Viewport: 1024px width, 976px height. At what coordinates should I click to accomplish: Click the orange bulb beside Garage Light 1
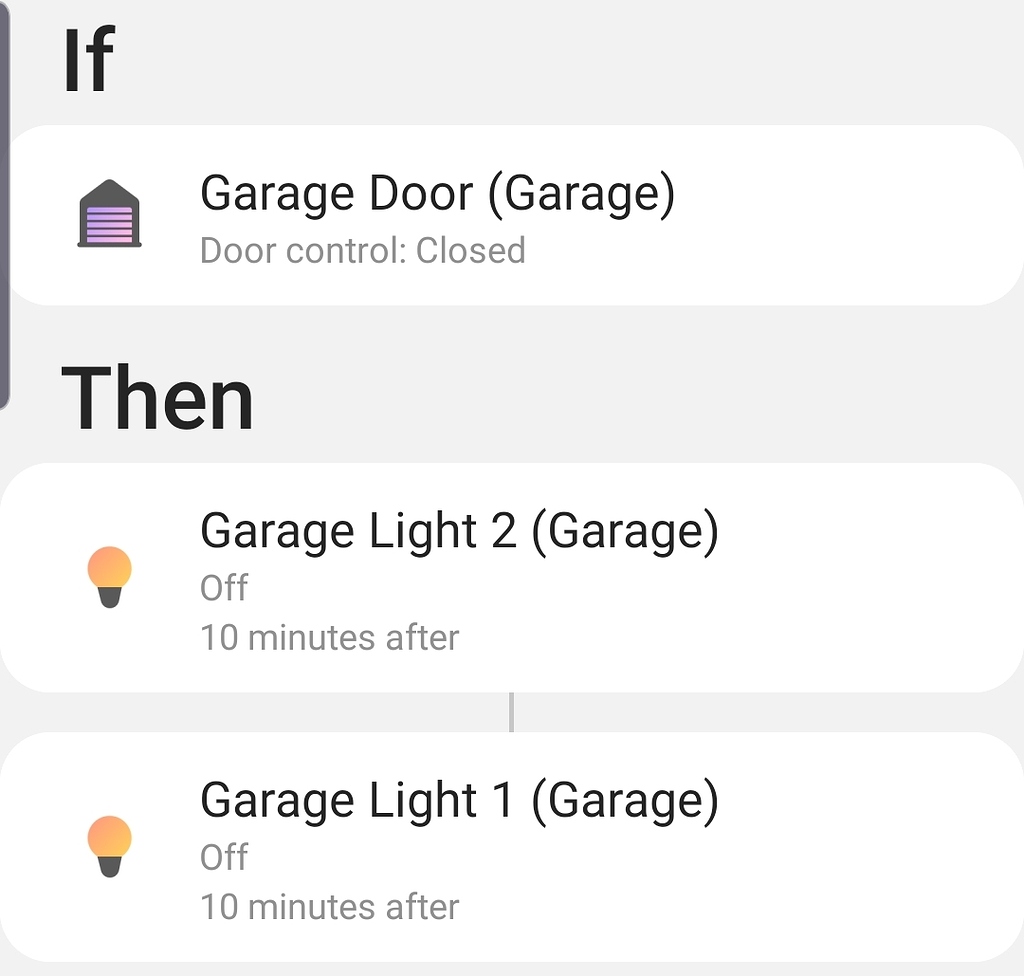[109, 842]
